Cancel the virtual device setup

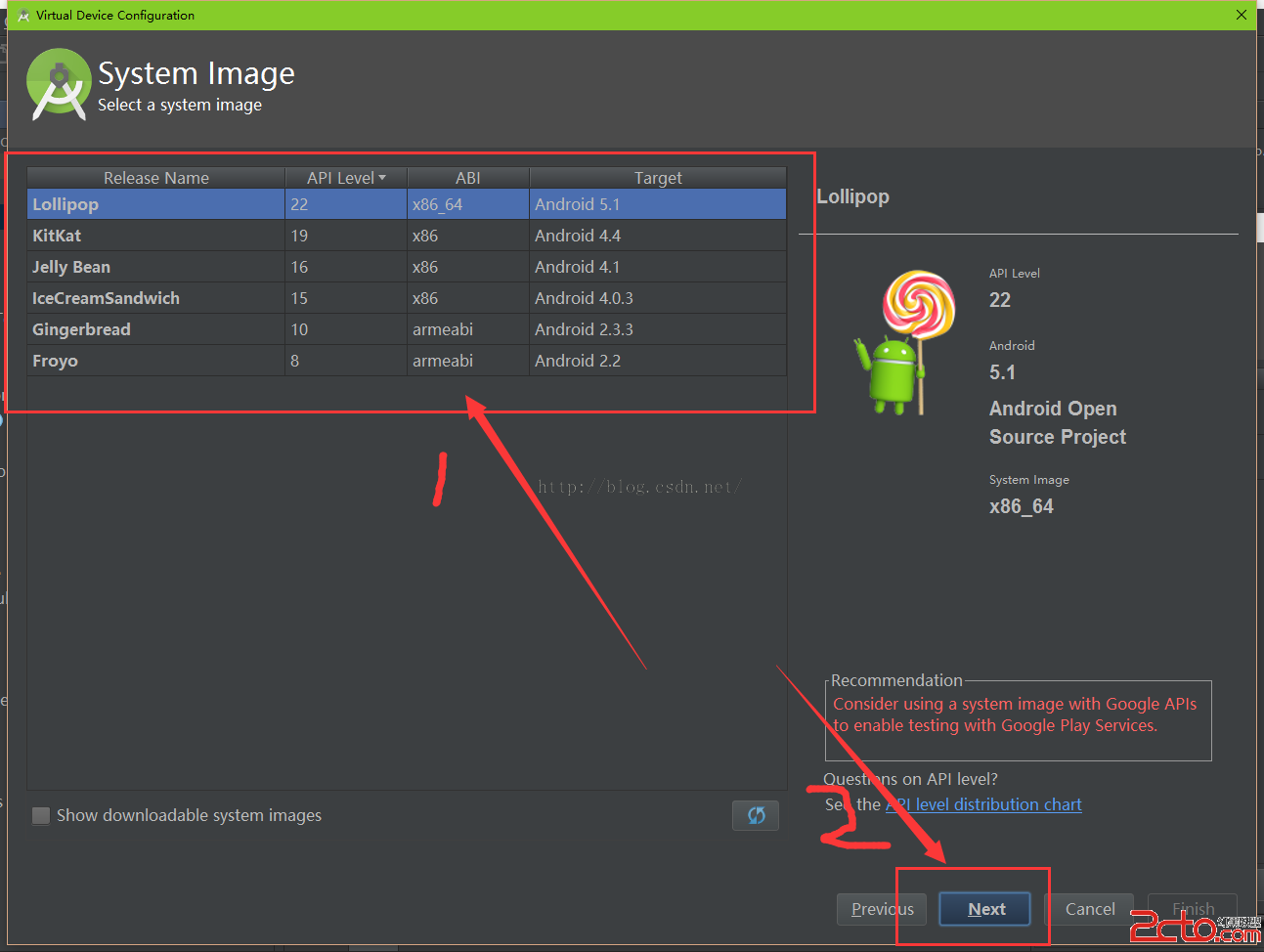(1089, 909)
